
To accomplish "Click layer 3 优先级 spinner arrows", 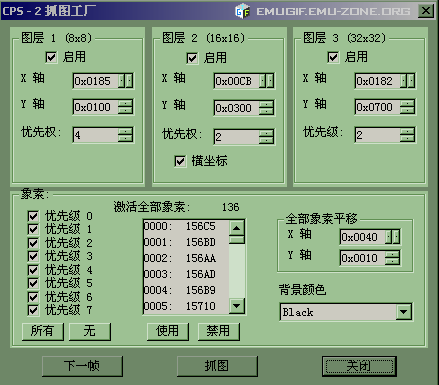I will pyautogui.click(x=407, y=135).
